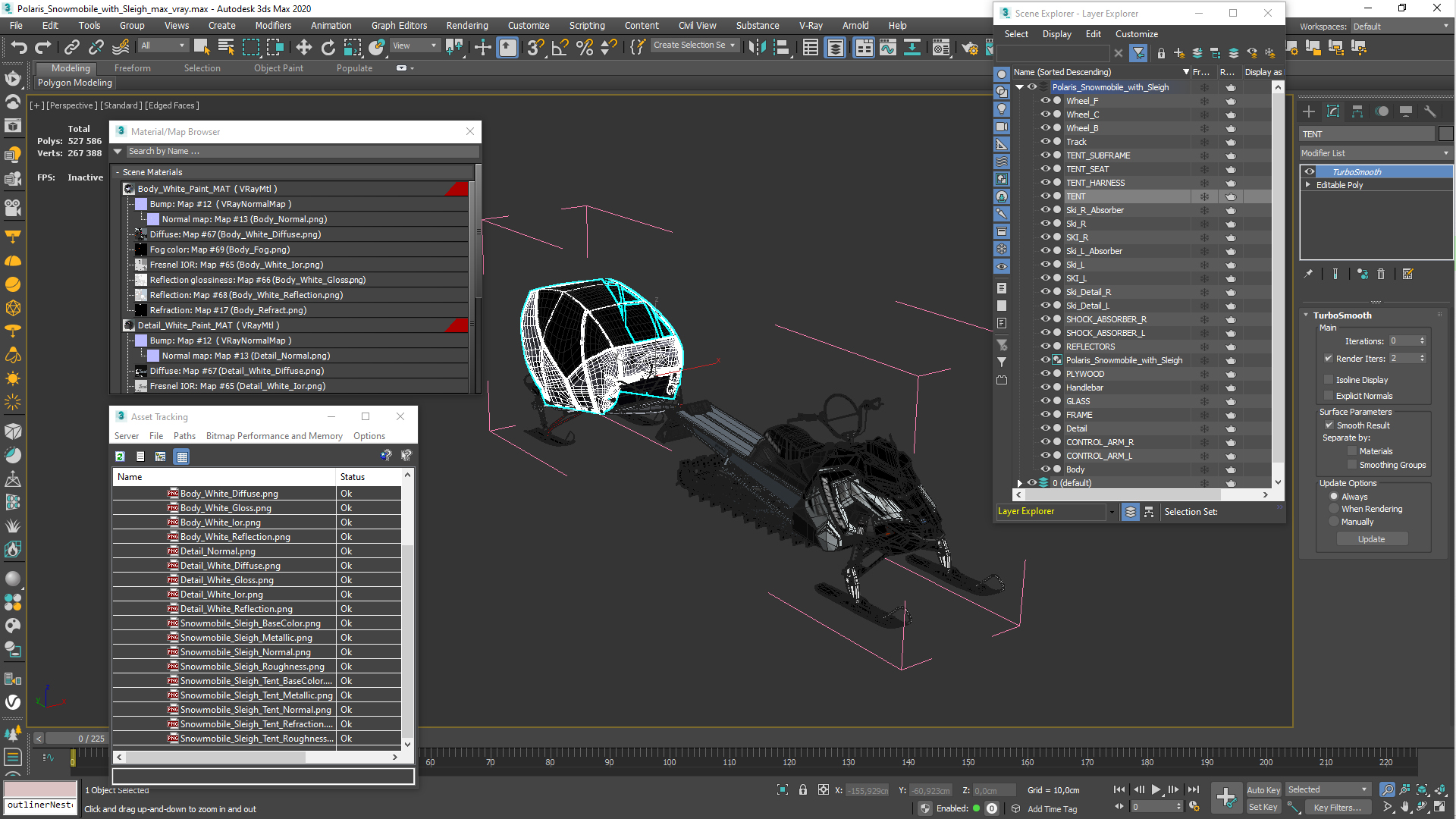
Task: Click the Refresh icon in Asset Tracking
Action: click(x=120, y=457)
